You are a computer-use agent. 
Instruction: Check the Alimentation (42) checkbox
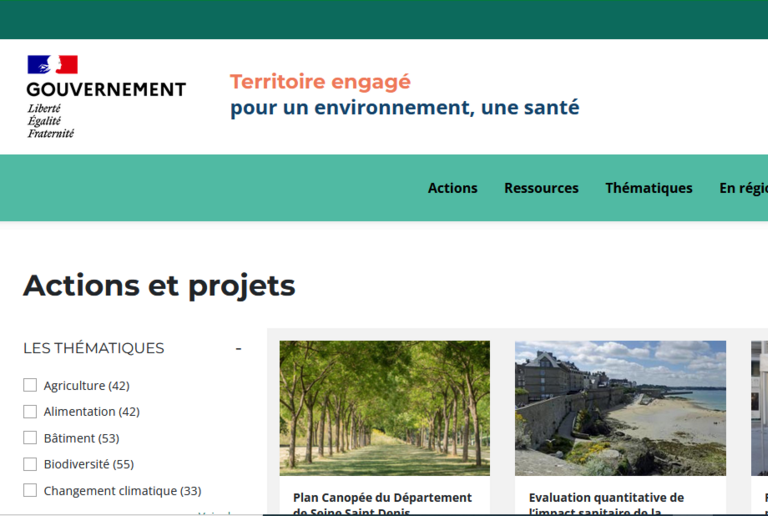pyautogui.click(x=30, y=412)
